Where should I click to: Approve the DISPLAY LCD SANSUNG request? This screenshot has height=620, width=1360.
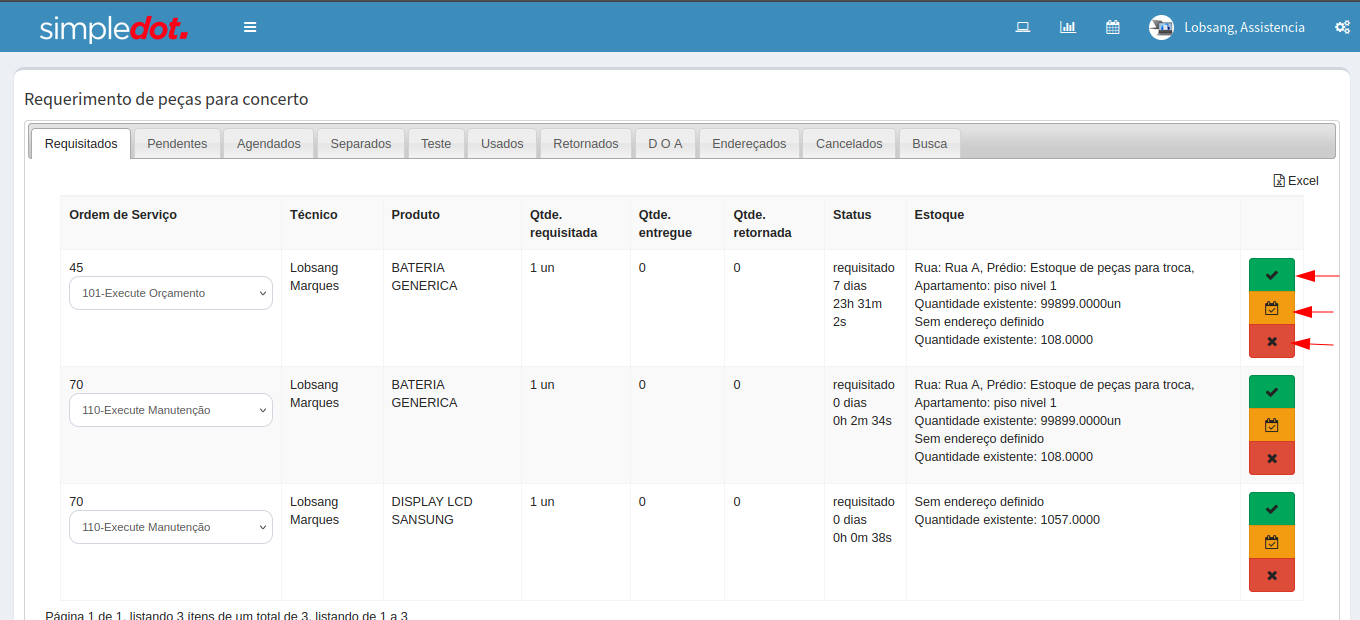coord(1271,509)
